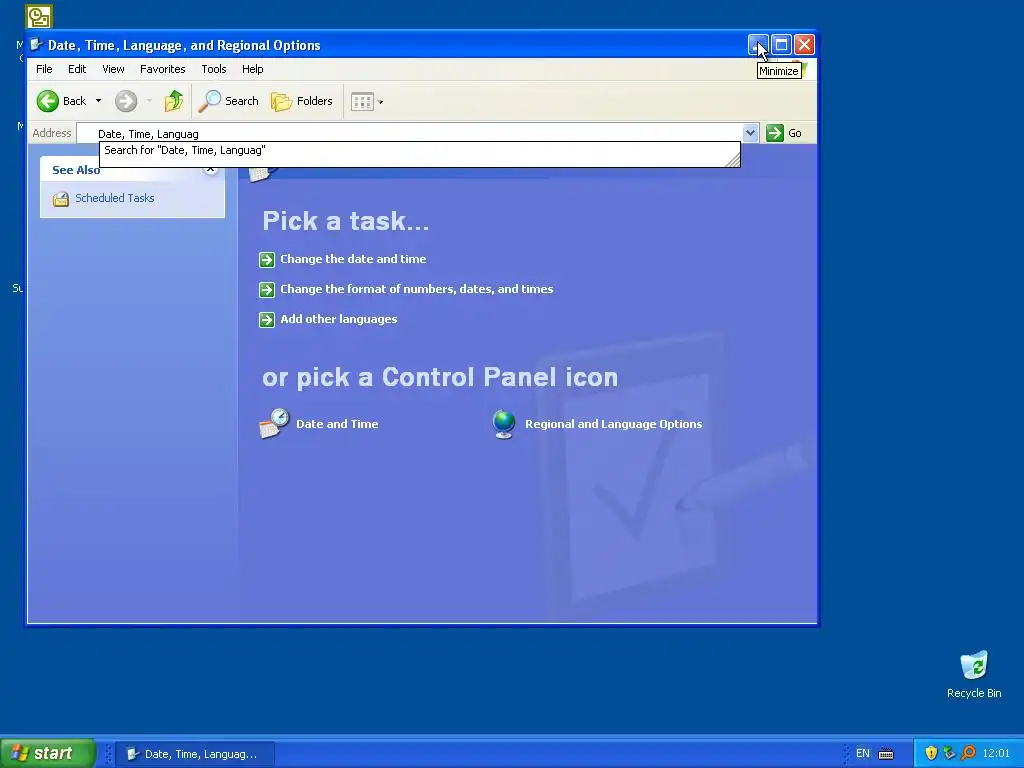Click the window title bar system icon
This screenshot has width=1024, height=768.
(x=37, y=45)
